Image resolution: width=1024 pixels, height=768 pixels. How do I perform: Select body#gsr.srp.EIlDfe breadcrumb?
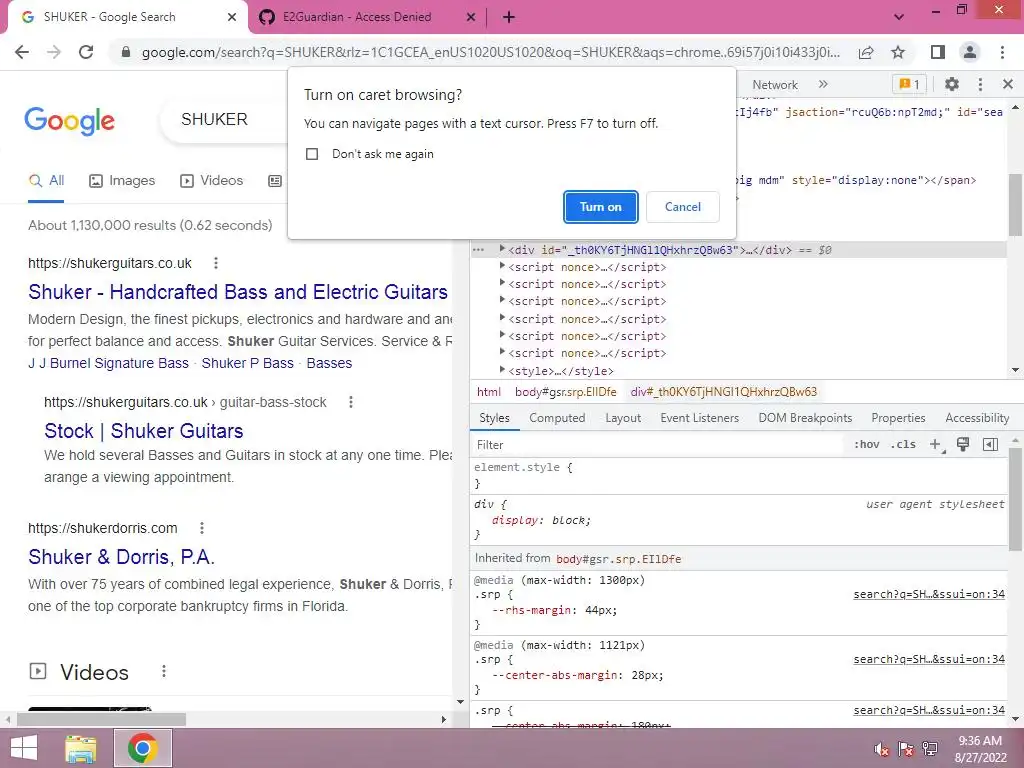click(x=566, y=392)
